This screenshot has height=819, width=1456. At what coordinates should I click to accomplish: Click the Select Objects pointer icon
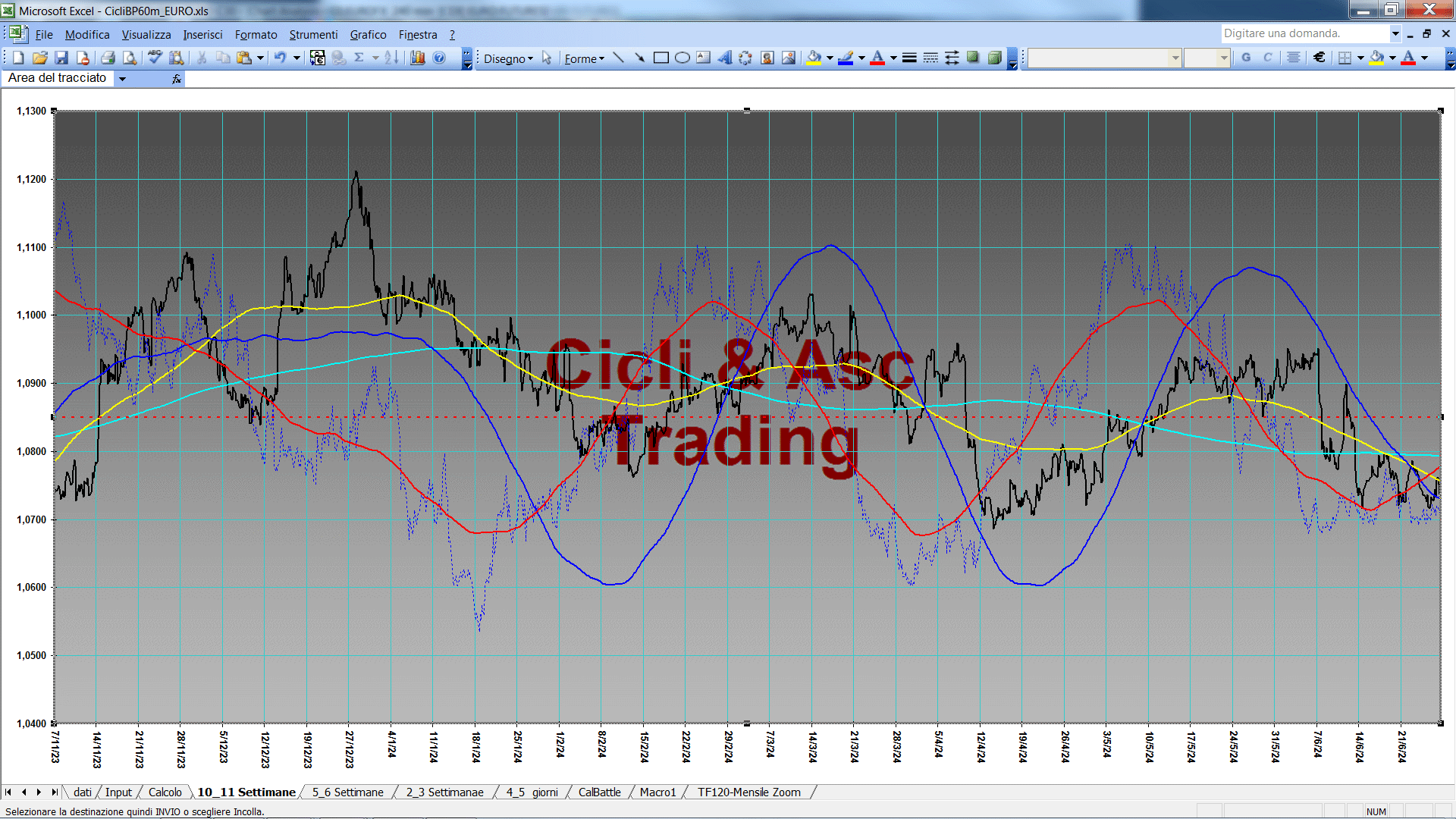[547, 58]
